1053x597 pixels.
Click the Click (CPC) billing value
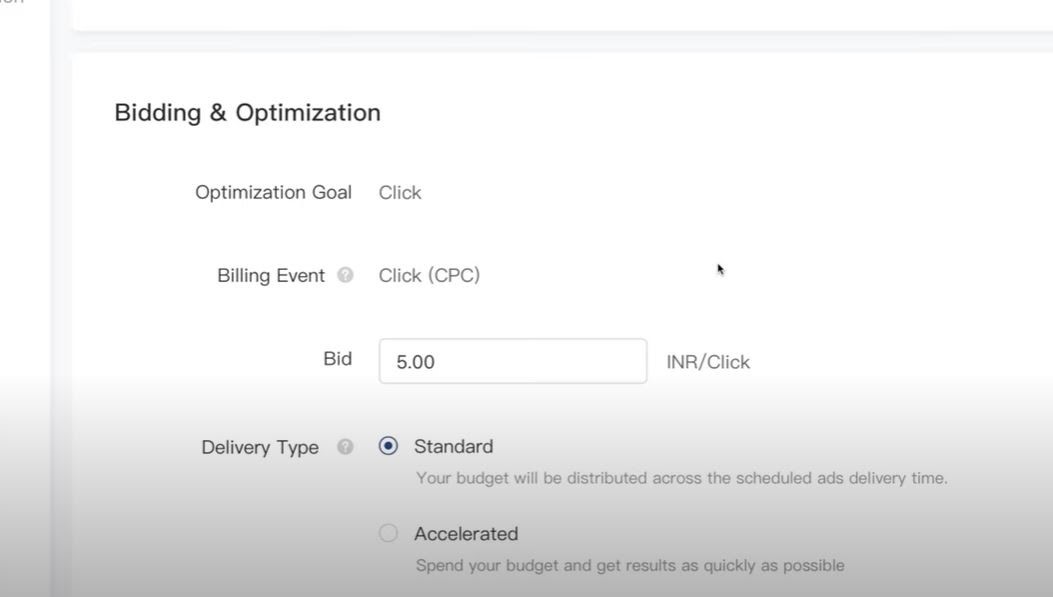point(429,275)
